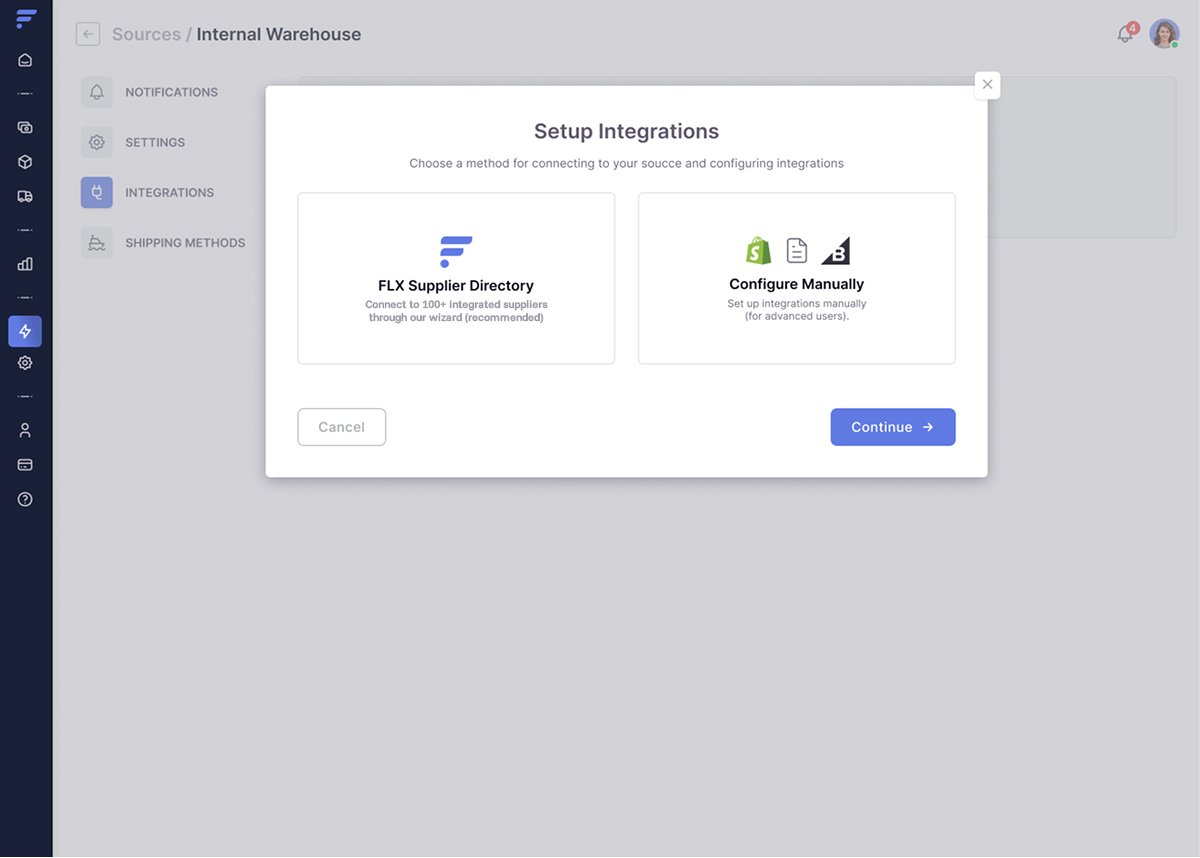Click the bell icon beside NOTIFICATIONS
Image resolution: width=1200 pixels, height=858 pixels.
tap(97, 92)
